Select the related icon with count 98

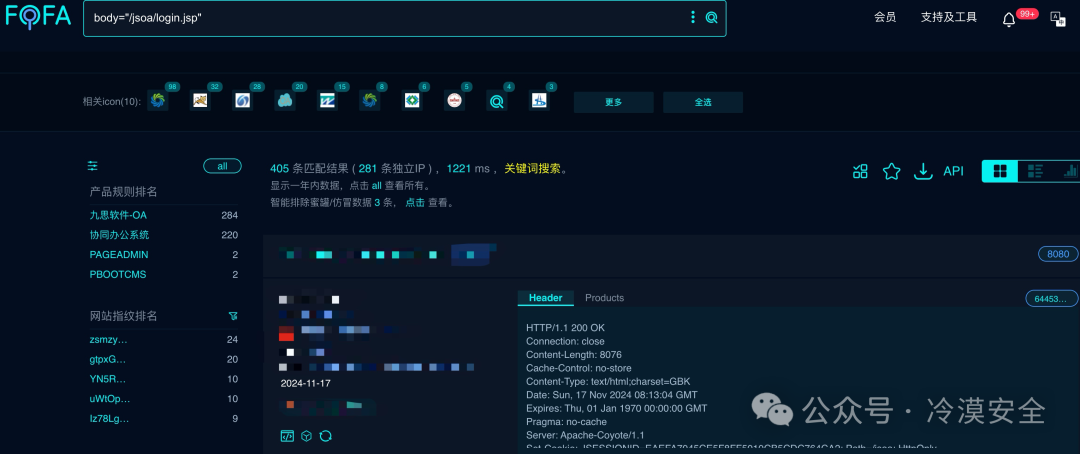pyautogui.click(x=158, y=101)
